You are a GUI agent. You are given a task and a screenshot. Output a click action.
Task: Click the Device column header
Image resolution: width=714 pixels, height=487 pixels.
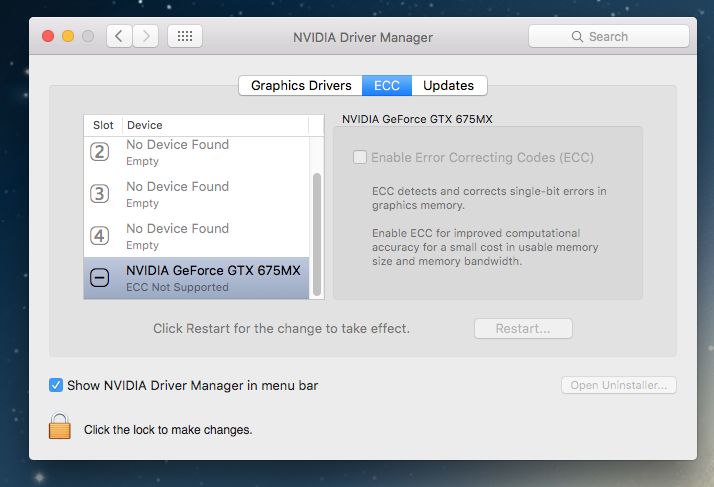(215, 125)
